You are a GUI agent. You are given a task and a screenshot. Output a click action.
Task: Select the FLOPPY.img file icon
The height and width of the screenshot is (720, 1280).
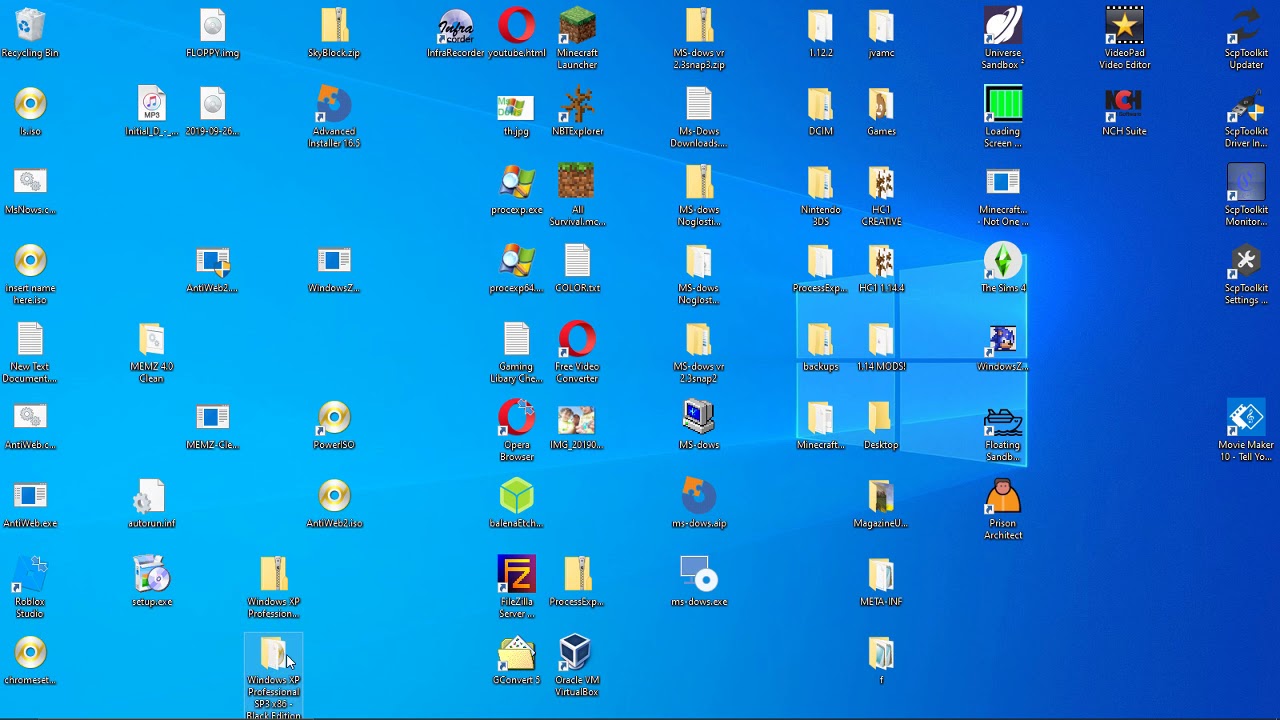point(212,25)
